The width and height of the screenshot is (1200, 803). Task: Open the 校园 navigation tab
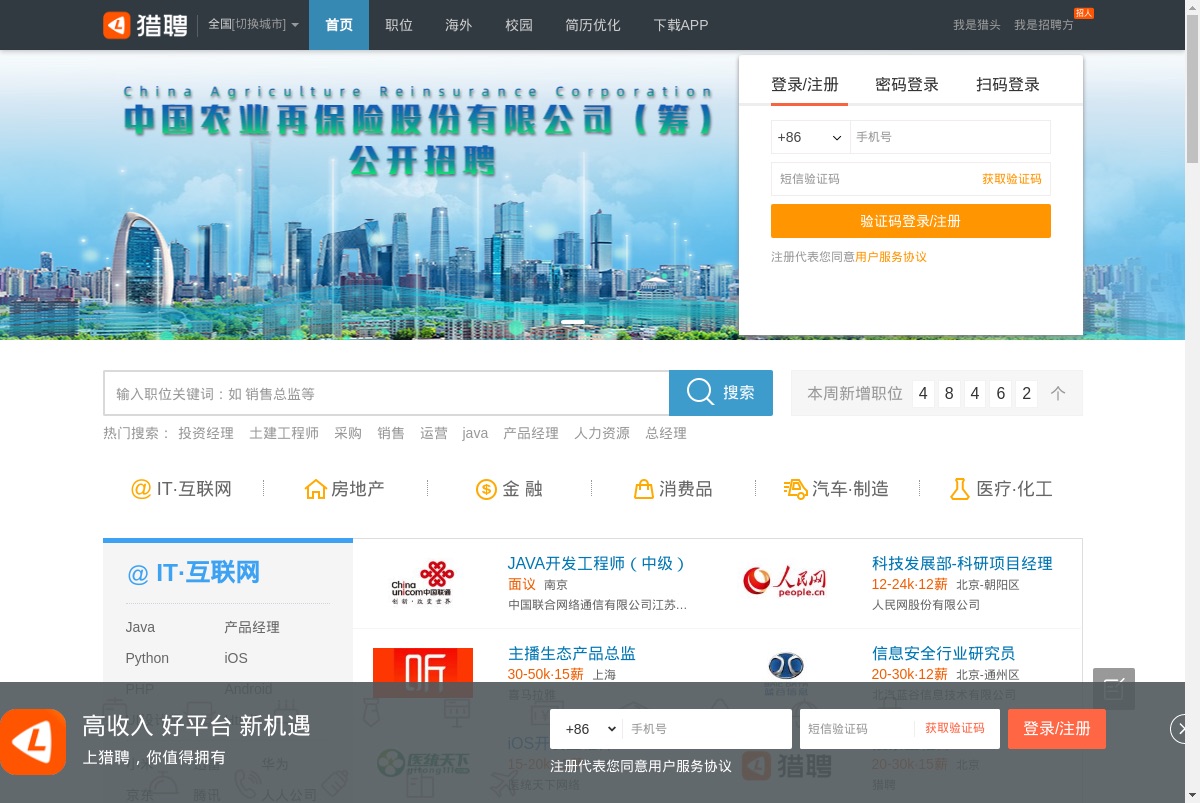pos(519,25)
